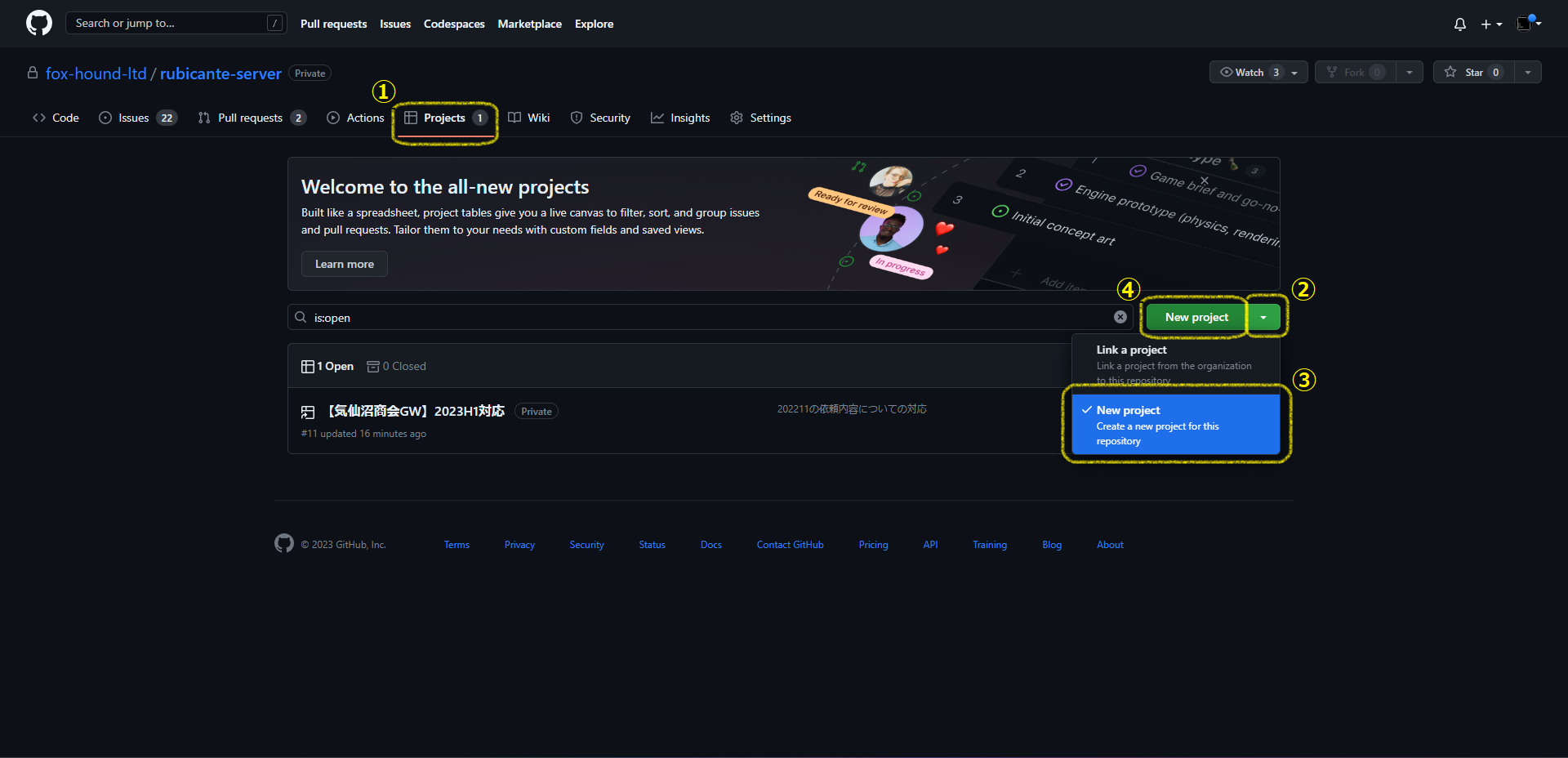The height and width of the screenshot is (758, 1568).
Task: Click inside the is:open search field
Action: (572, 317)
